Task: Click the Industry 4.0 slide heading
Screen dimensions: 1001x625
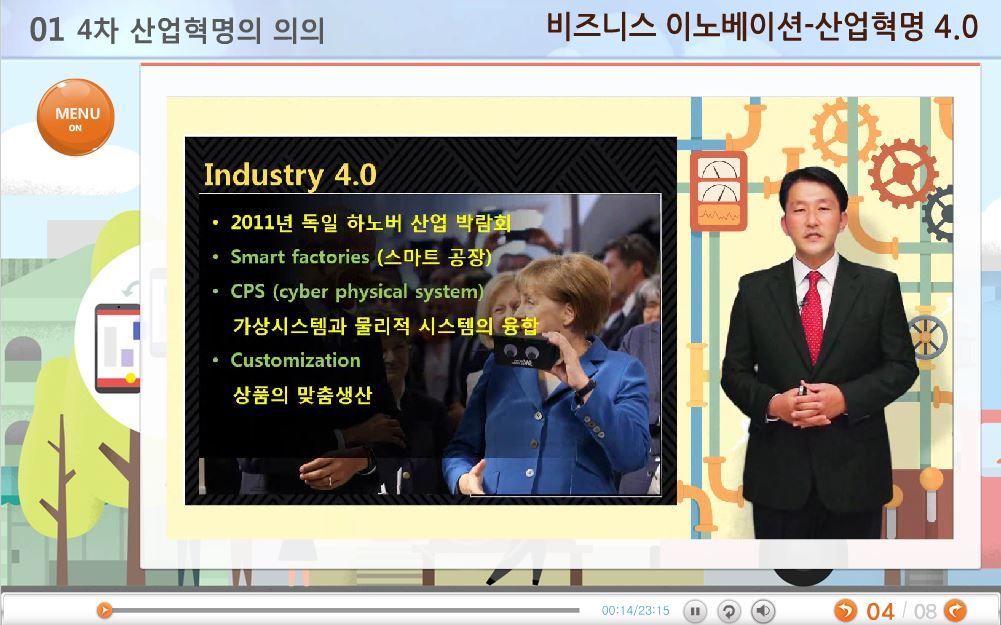Action: pos(290,174)
